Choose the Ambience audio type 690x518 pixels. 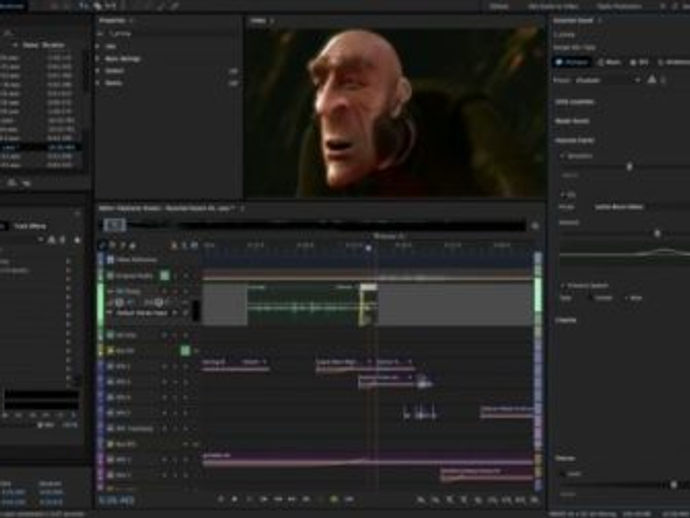[x=673, y=62]
